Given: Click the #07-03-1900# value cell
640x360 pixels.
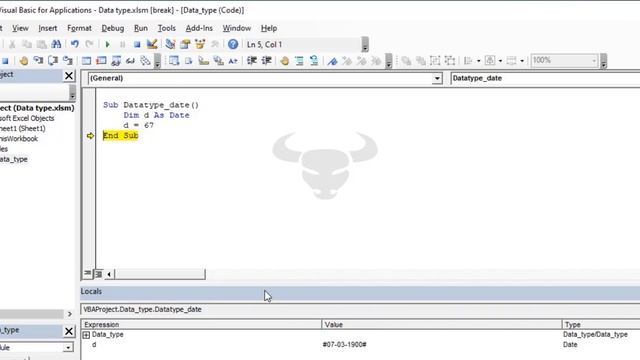Looking at the screenshot, I should [x=344, y=345].
